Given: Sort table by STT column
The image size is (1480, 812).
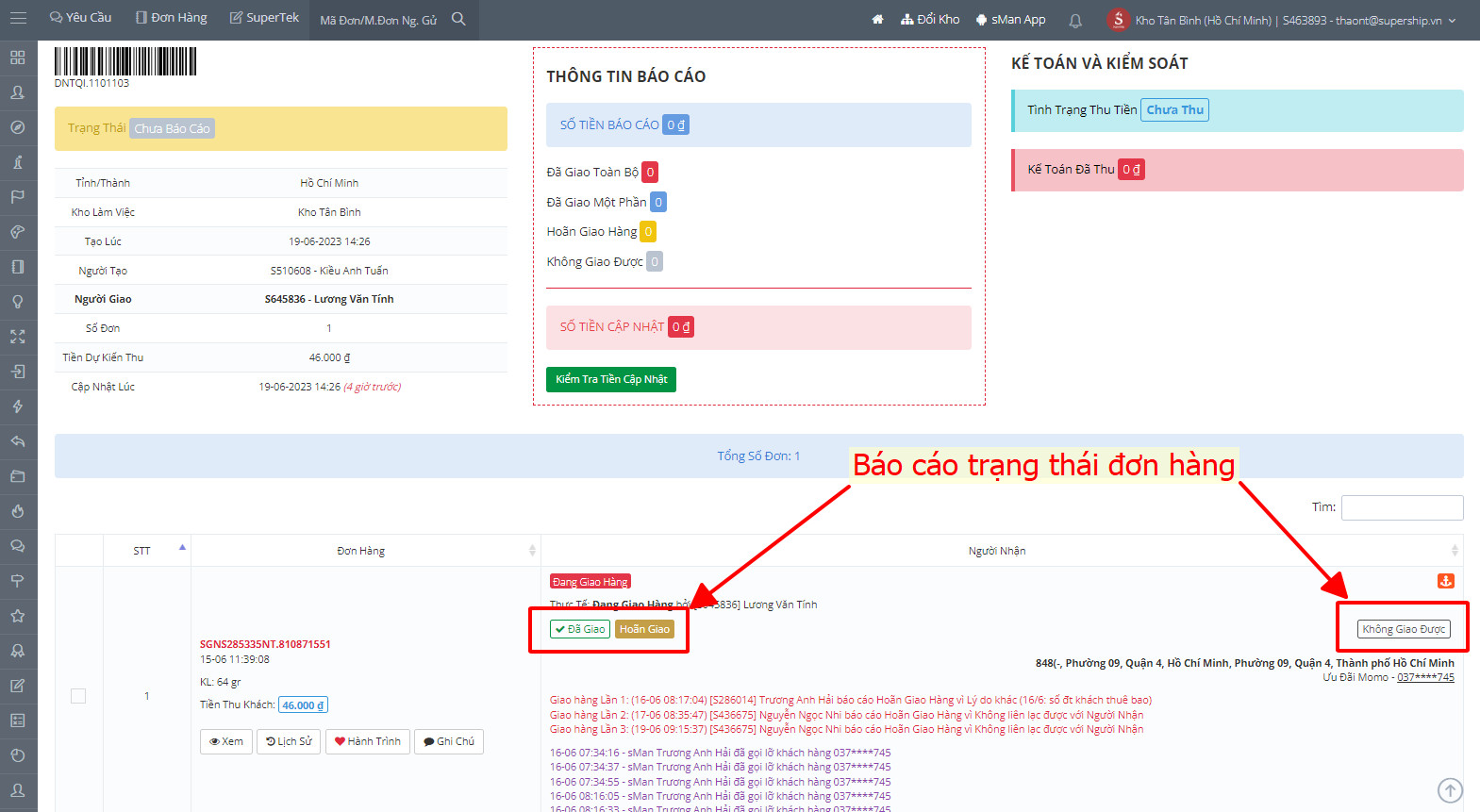Looking at the screenshot, I should (147, 551).
